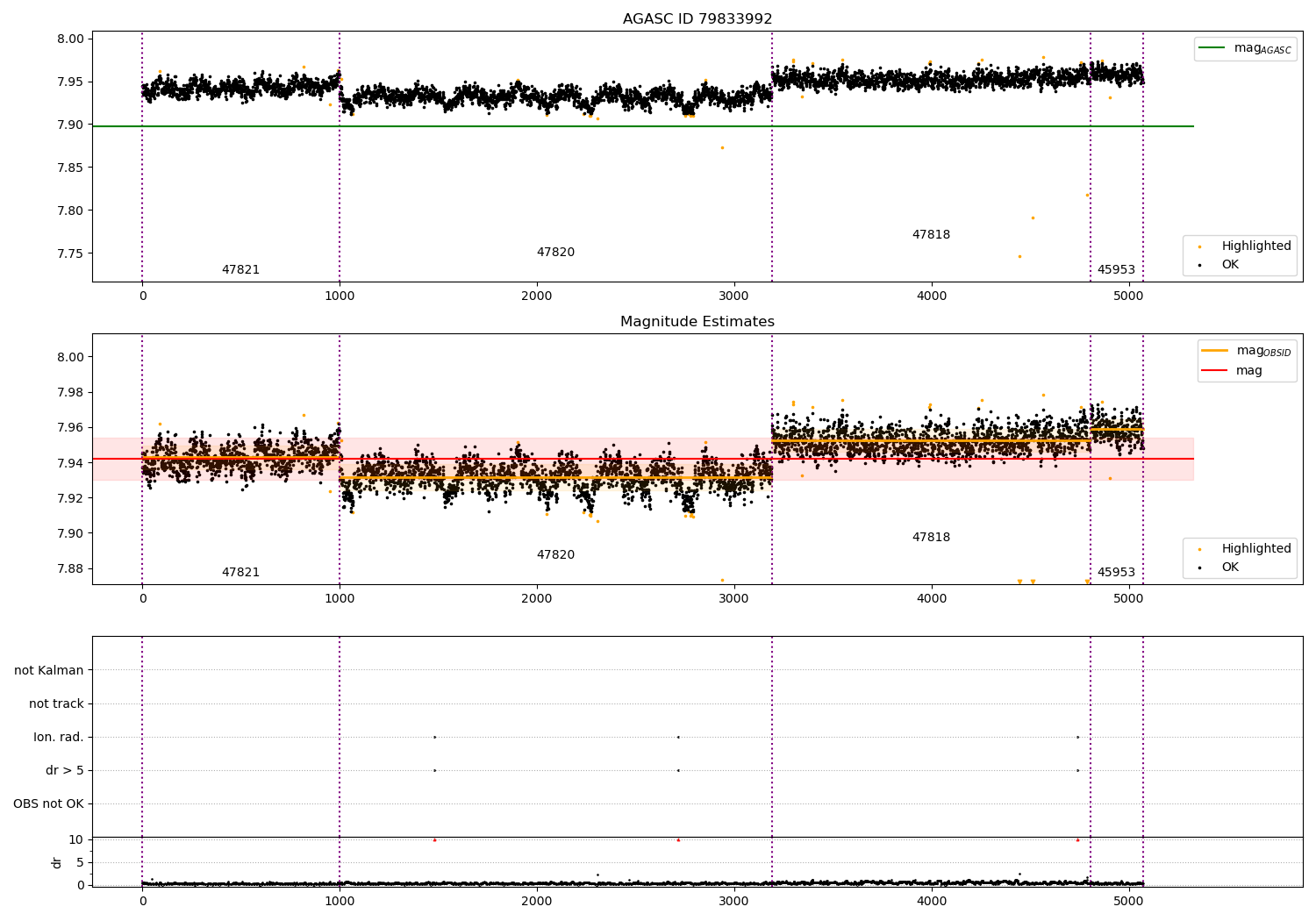The height and width of the screenshot is (921, 1316).
Task: Click y-tick 7.75 on the top plot
Action: (x=70, y=253)
